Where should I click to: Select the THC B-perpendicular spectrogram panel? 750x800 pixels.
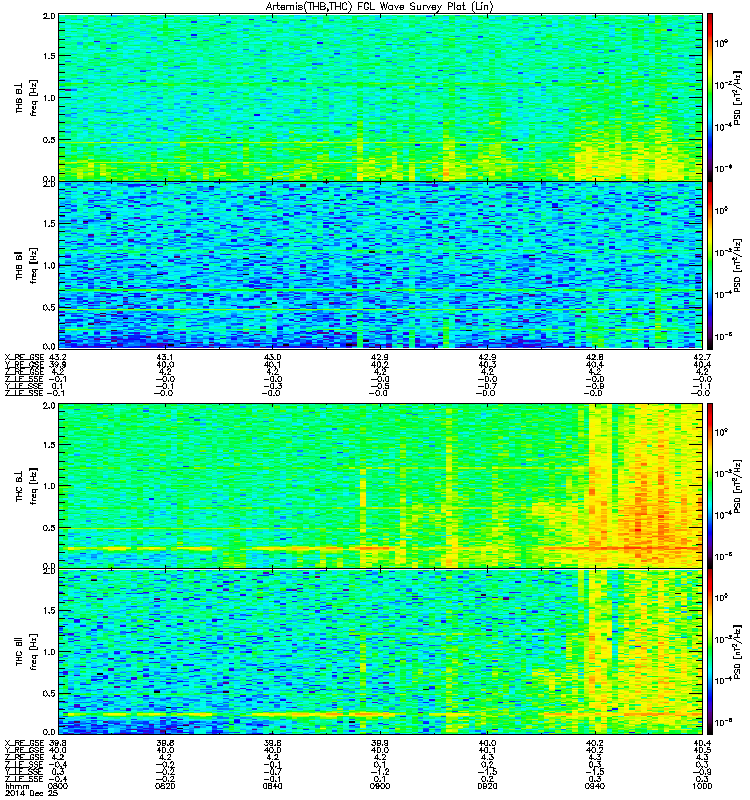[x=381, y=486]
